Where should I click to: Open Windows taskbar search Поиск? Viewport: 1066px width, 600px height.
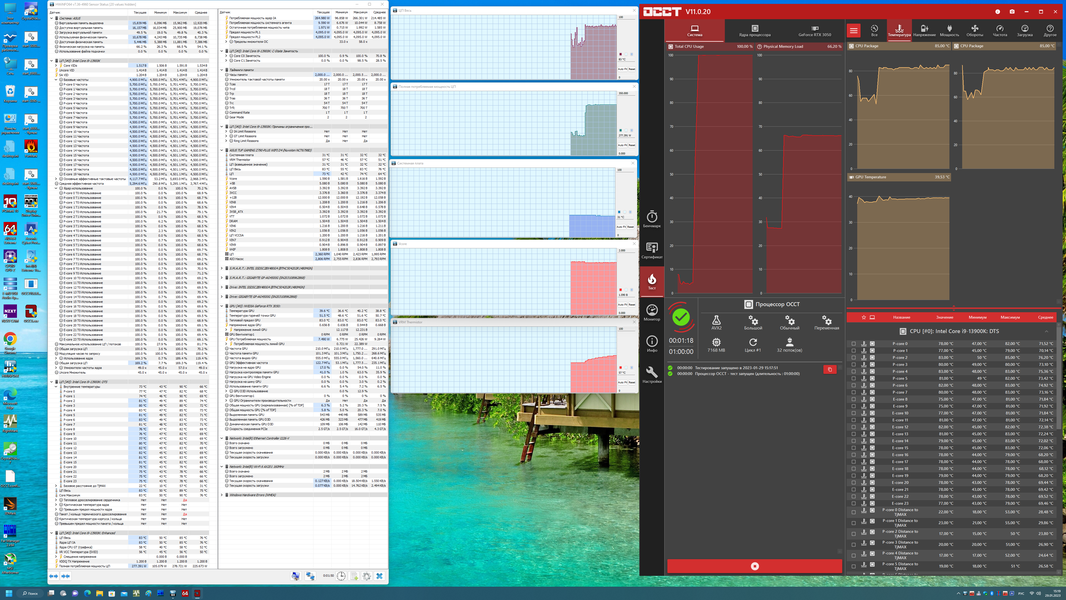[x=30, y=593]
